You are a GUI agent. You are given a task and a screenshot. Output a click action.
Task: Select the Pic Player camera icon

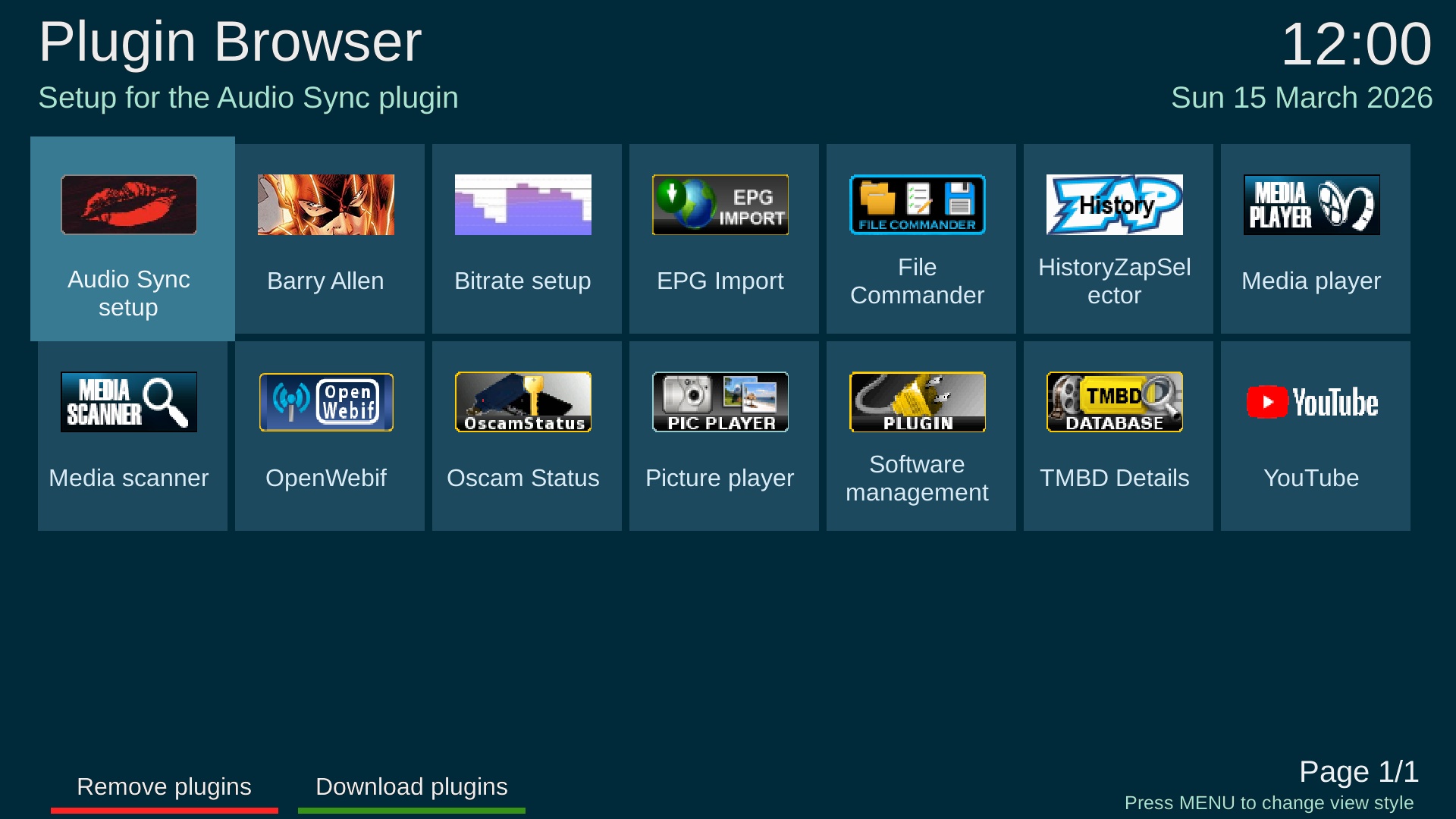pos(720,402)
